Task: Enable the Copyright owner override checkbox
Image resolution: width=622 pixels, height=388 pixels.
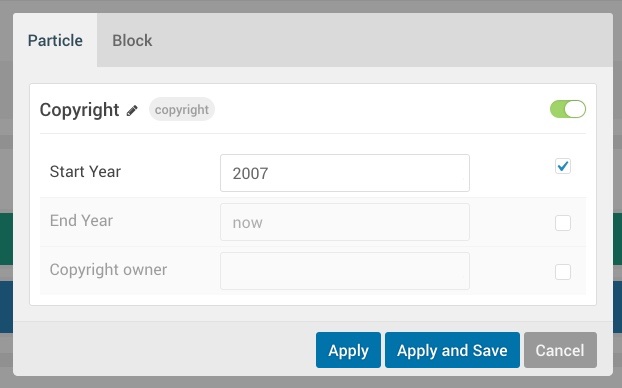Action: pos(562,272)
